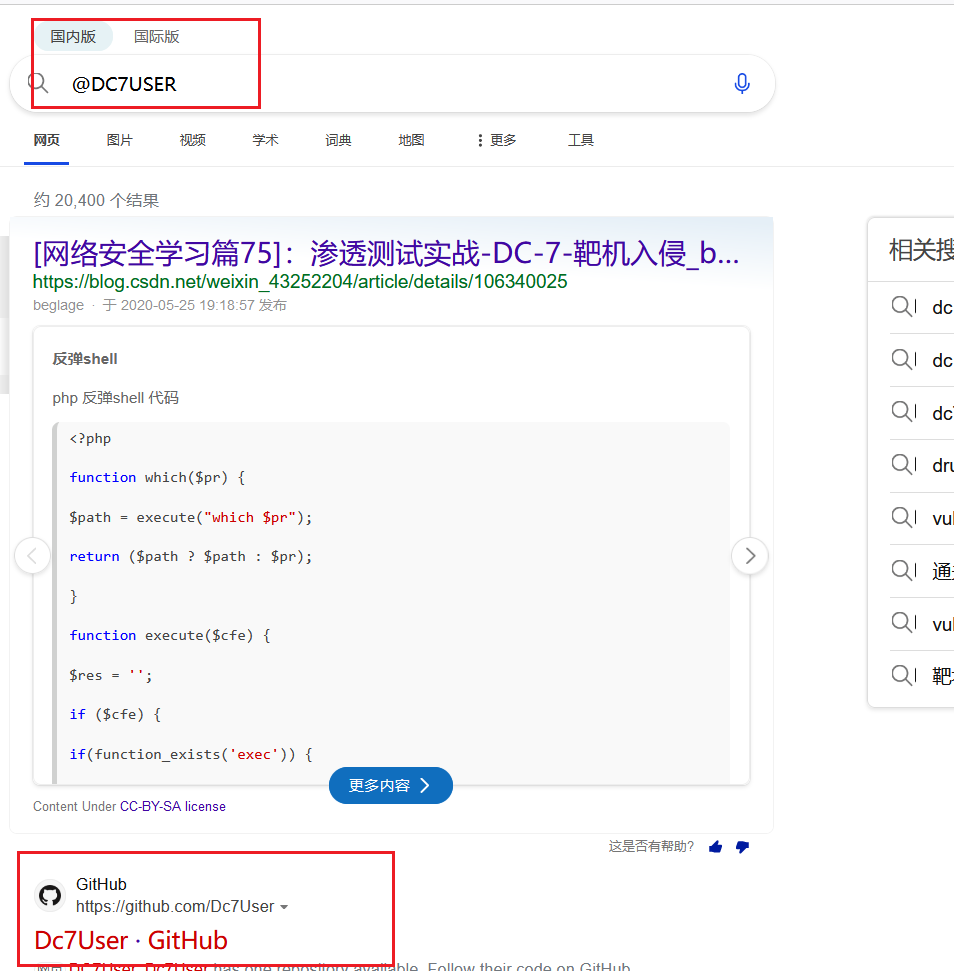Click the php 反弹shell 代码 text

coord(116,398)
